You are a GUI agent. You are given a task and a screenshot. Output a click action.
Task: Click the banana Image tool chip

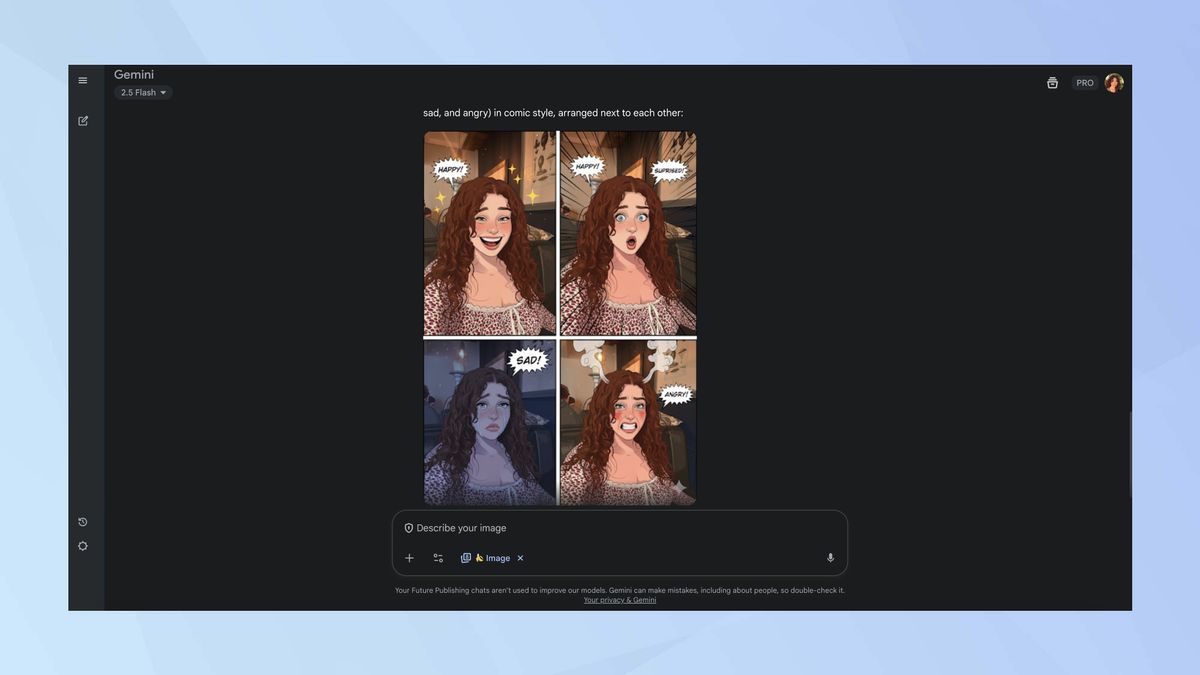[490, 557]
